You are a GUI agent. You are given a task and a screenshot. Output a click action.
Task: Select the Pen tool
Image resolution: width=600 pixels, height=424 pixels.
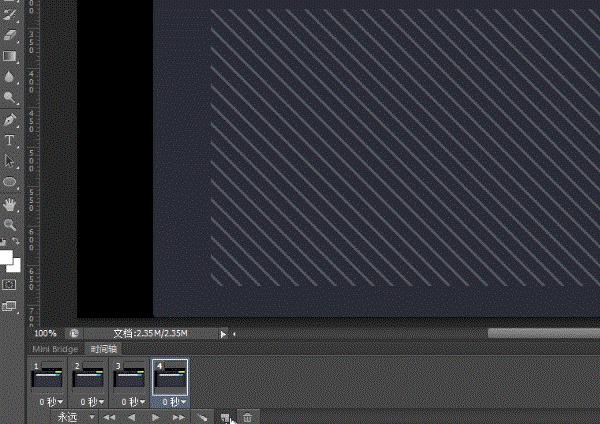coord(10,120)
